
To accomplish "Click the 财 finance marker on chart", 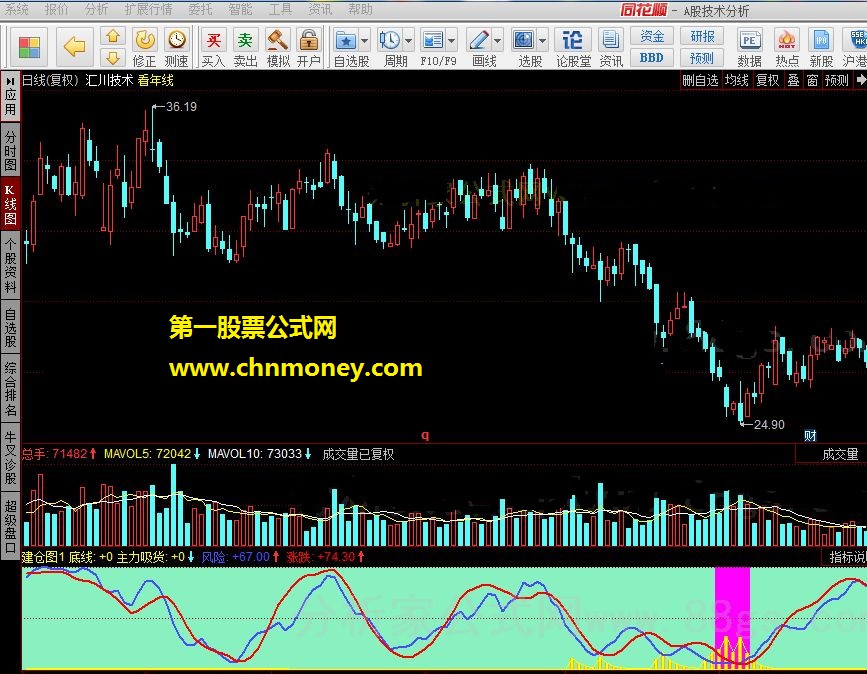I will (x=810, y=436).
